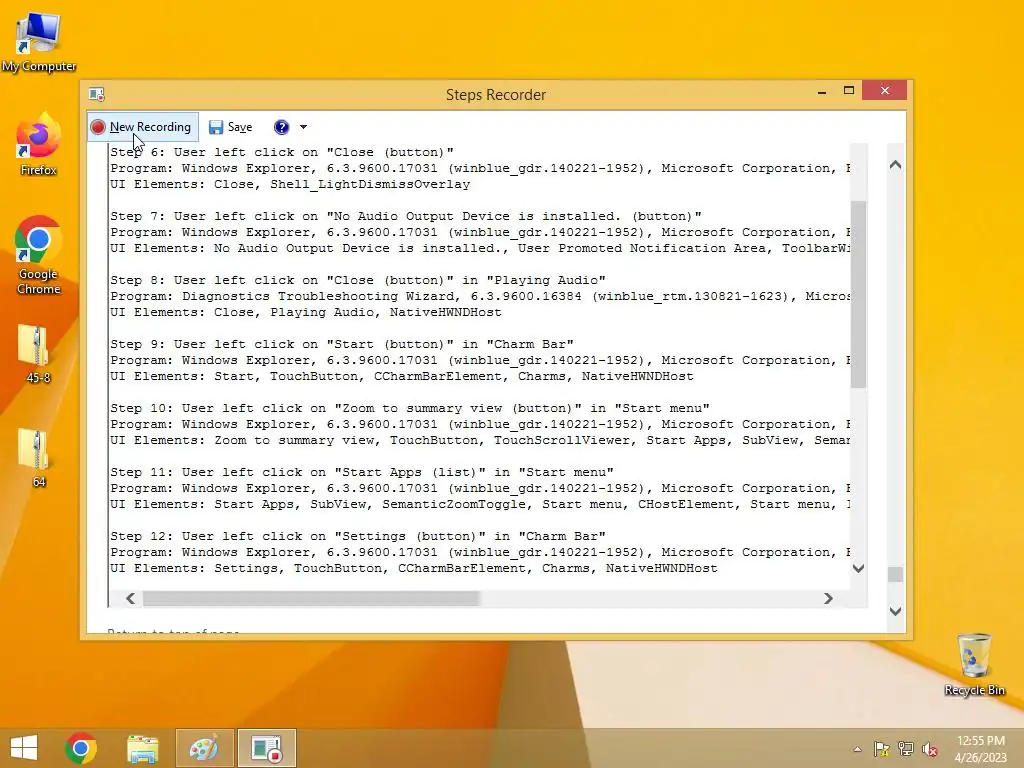Viewport: 1024px width, 768px height.
Task: Click the outer window scroll down arrow
Action: pos(895,611)
